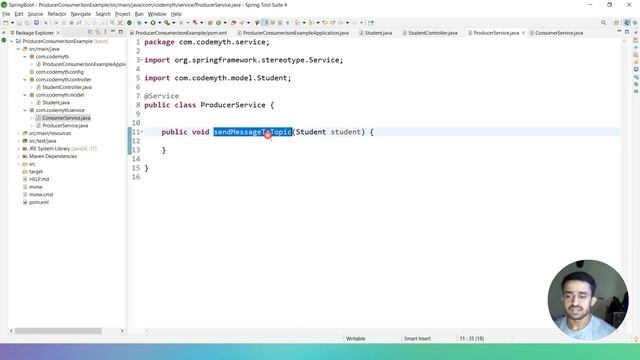640x360 pixels.
Task: Fold the import block at line 3
Action: [x=142, y=60]
